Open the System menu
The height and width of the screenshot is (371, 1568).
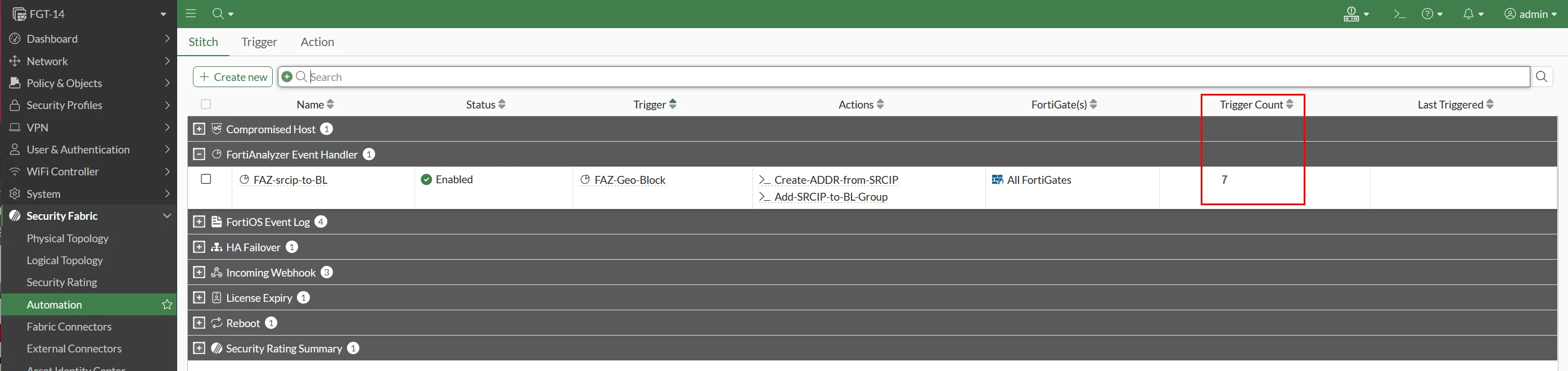pyautogui.click(x=89, y=193)
